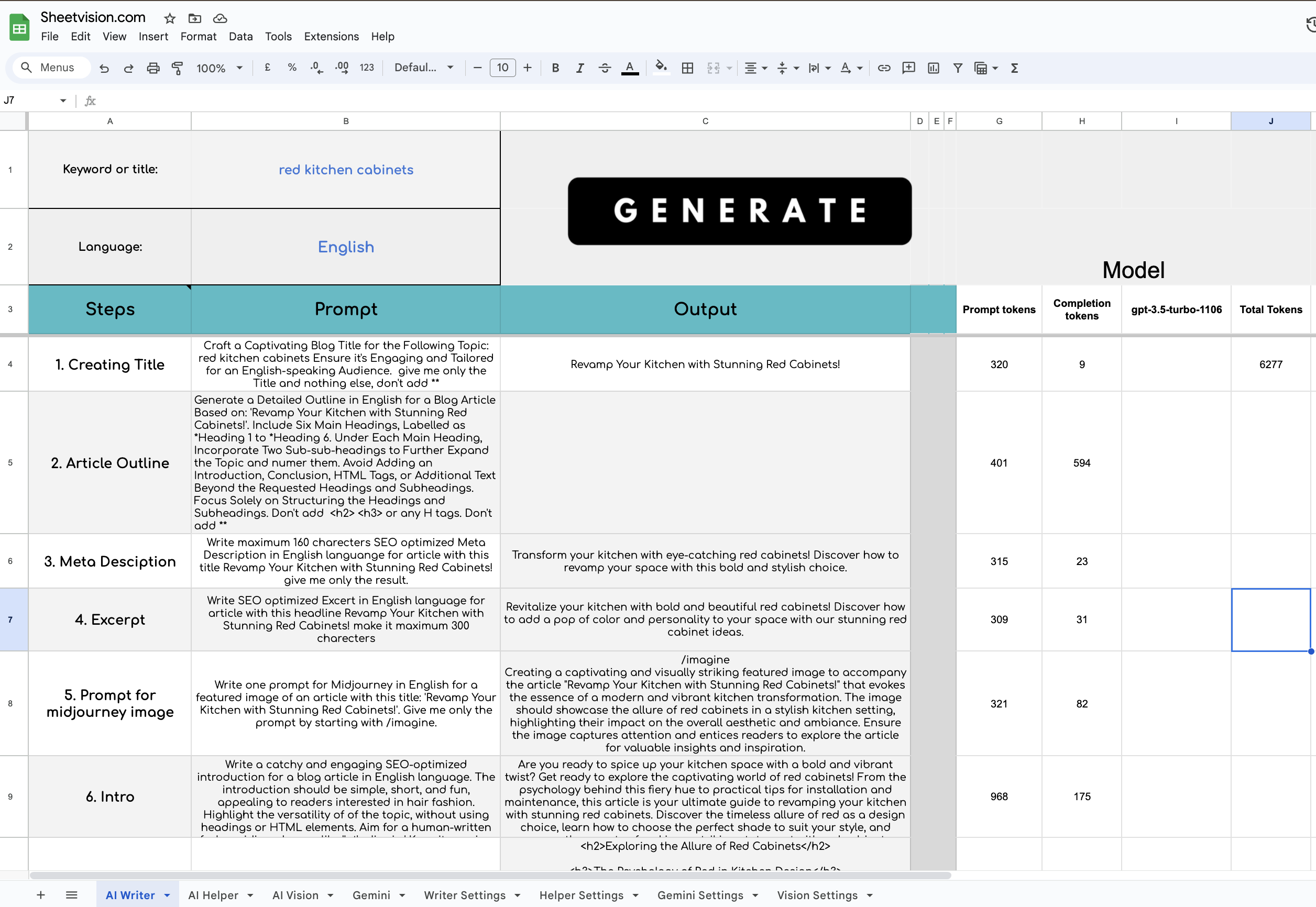This screenshot has height=907, width=1316.
Task: Switch to the Gemini Settings sheet tab
Action: tap(700, 895)
